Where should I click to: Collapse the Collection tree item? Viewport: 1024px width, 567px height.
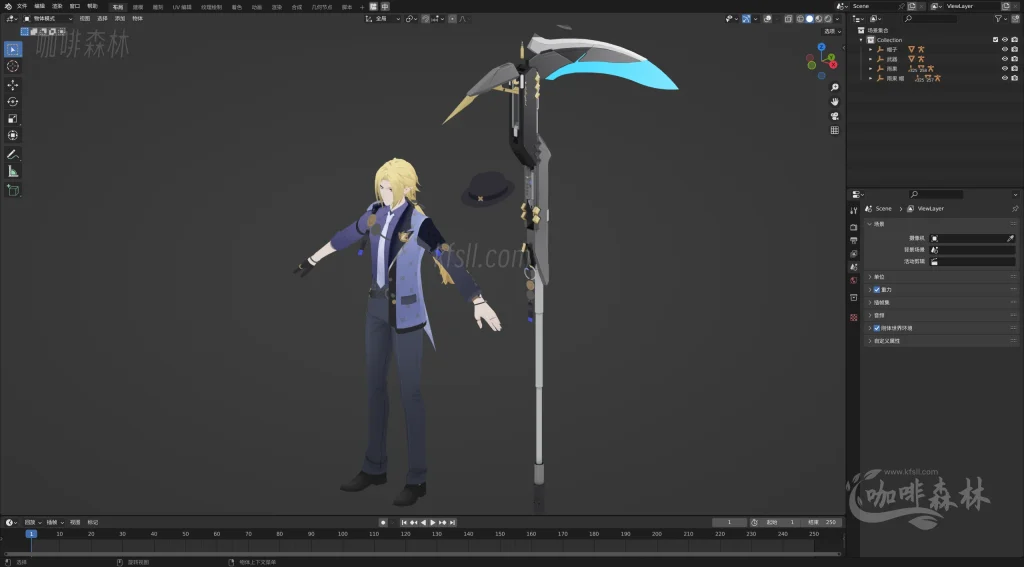click(x=861, y=40)
